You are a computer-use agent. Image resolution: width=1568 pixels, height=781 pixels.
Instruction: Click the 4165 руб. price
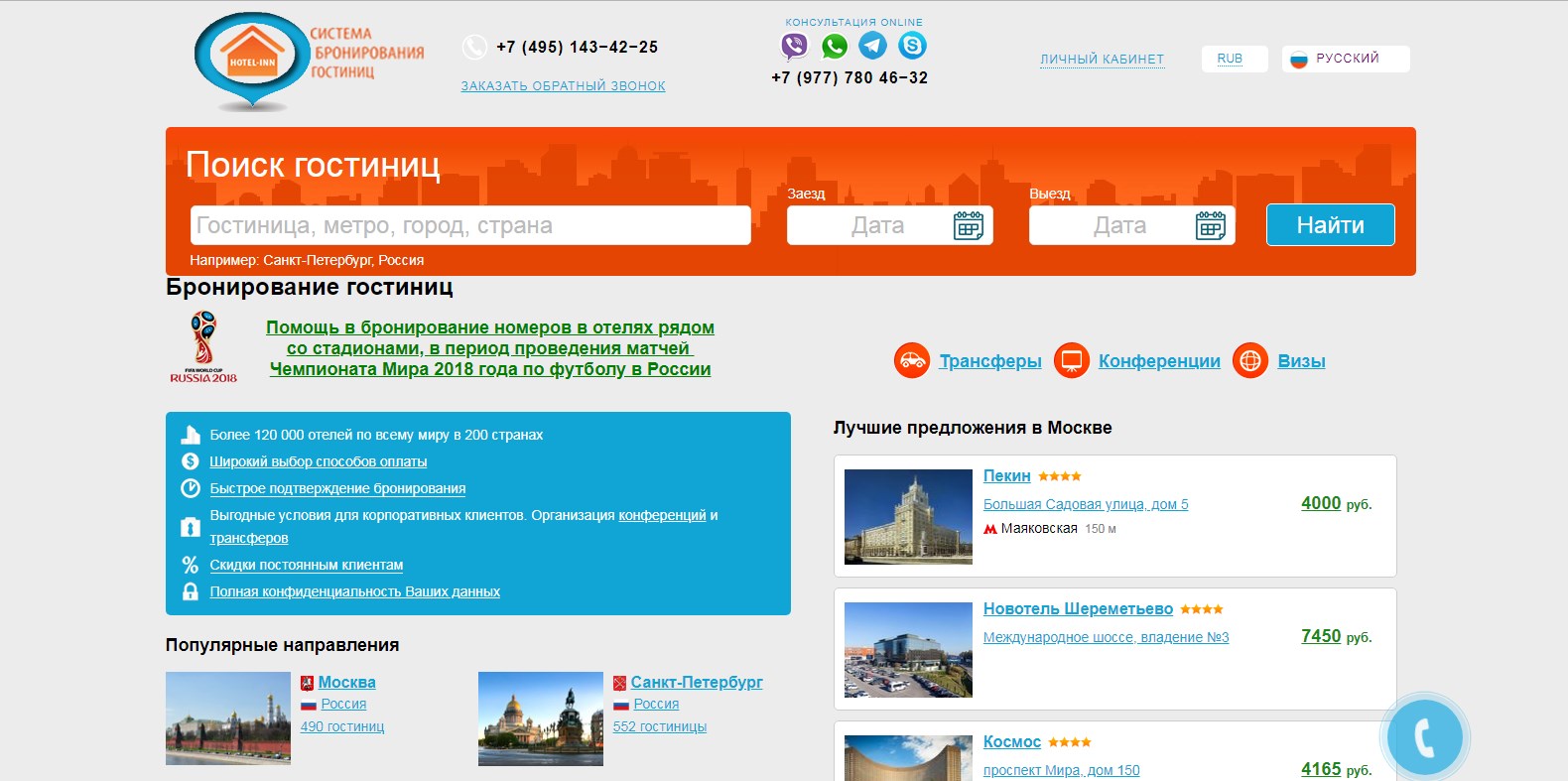1336,769
